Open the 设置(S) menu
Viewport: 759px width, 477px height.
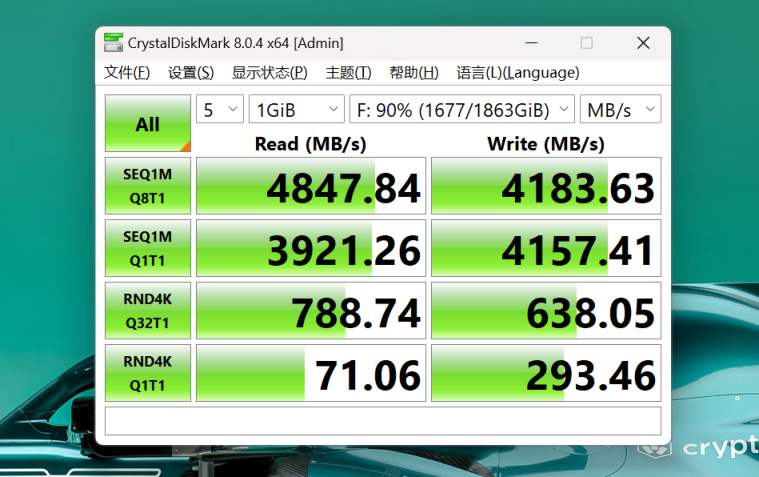pos(191,73)
